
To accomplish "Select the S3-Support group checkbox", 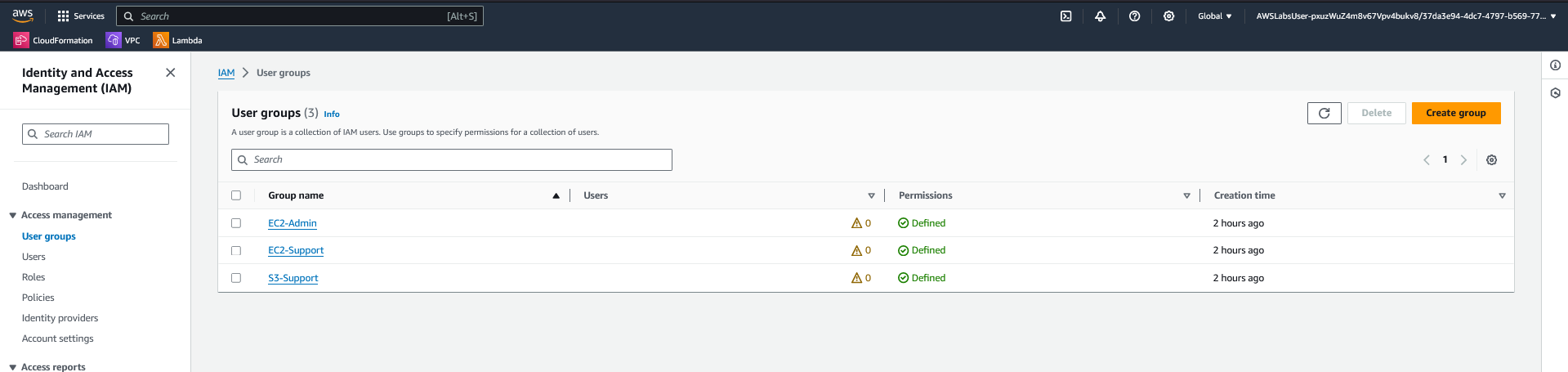I will pos(236,278).
